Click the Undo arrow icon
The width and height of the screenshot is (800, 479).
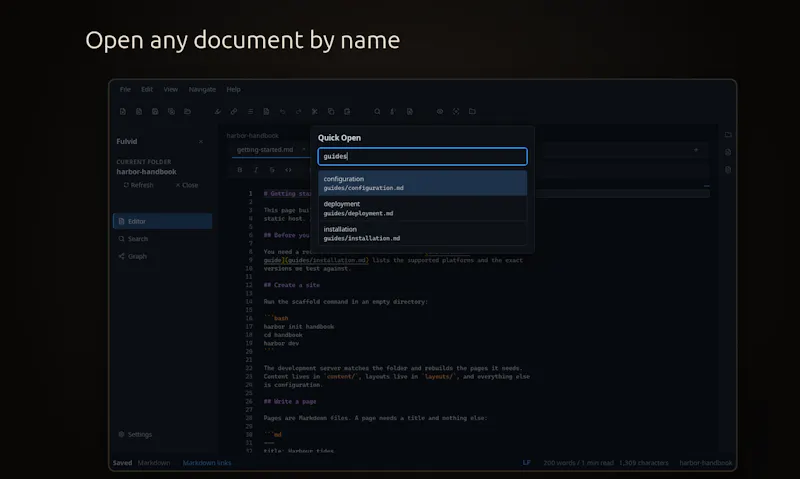coord(282,111)
